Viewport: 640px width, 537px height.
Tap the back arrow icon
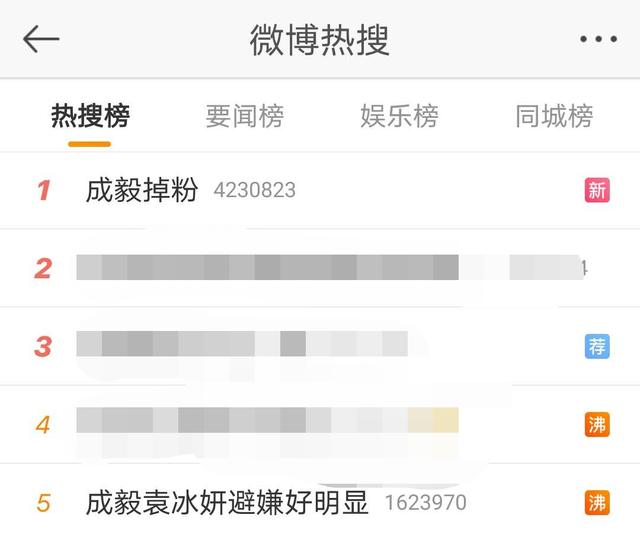point(41,39)
